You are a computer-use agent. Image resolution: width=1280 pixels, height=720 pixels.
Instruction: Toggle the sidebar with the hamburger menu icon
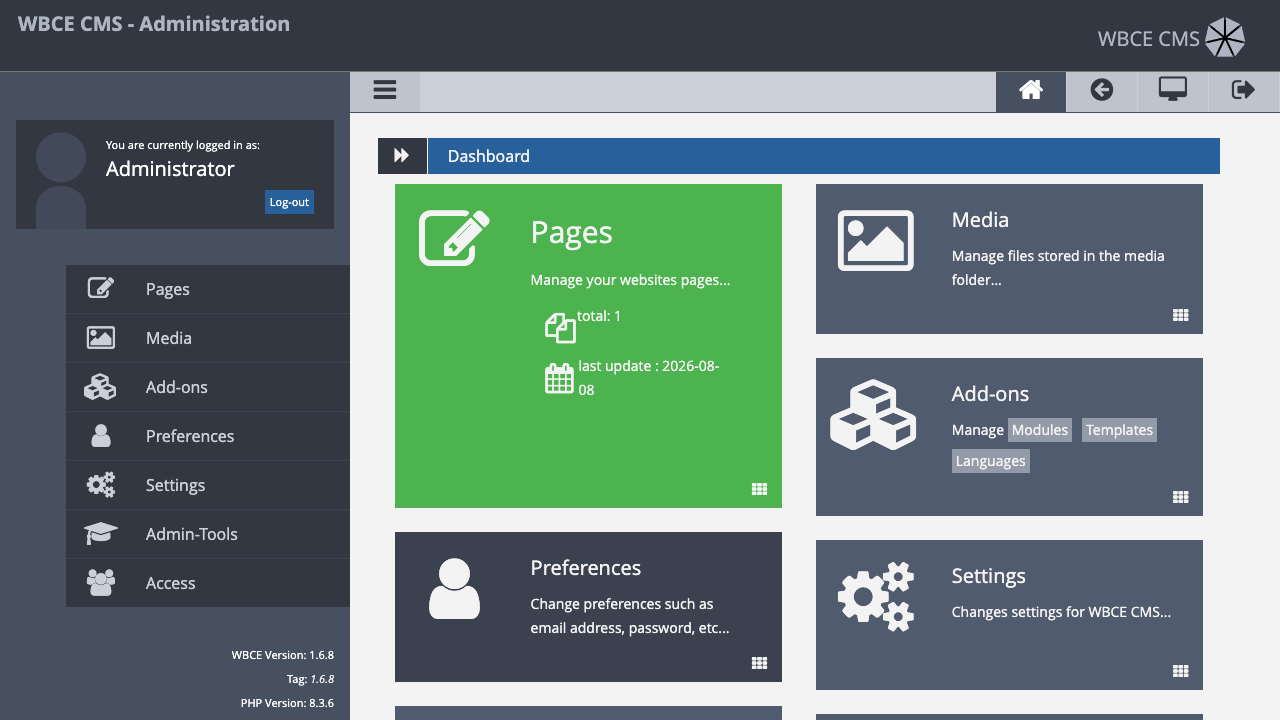click(x=385, y=90)
